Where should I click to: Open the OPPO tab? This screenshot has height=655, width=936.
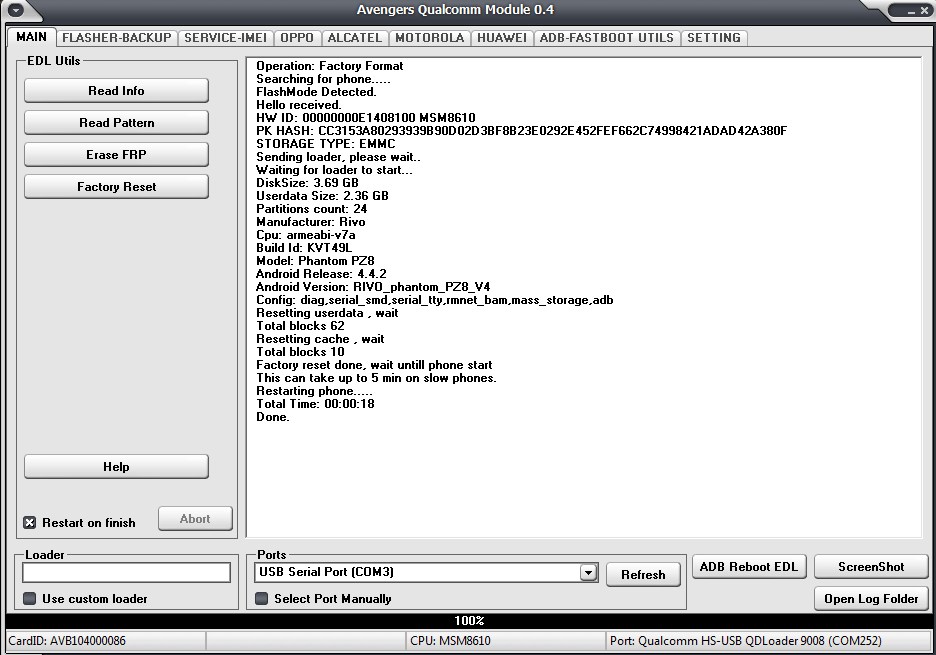(x=297, y=38)
